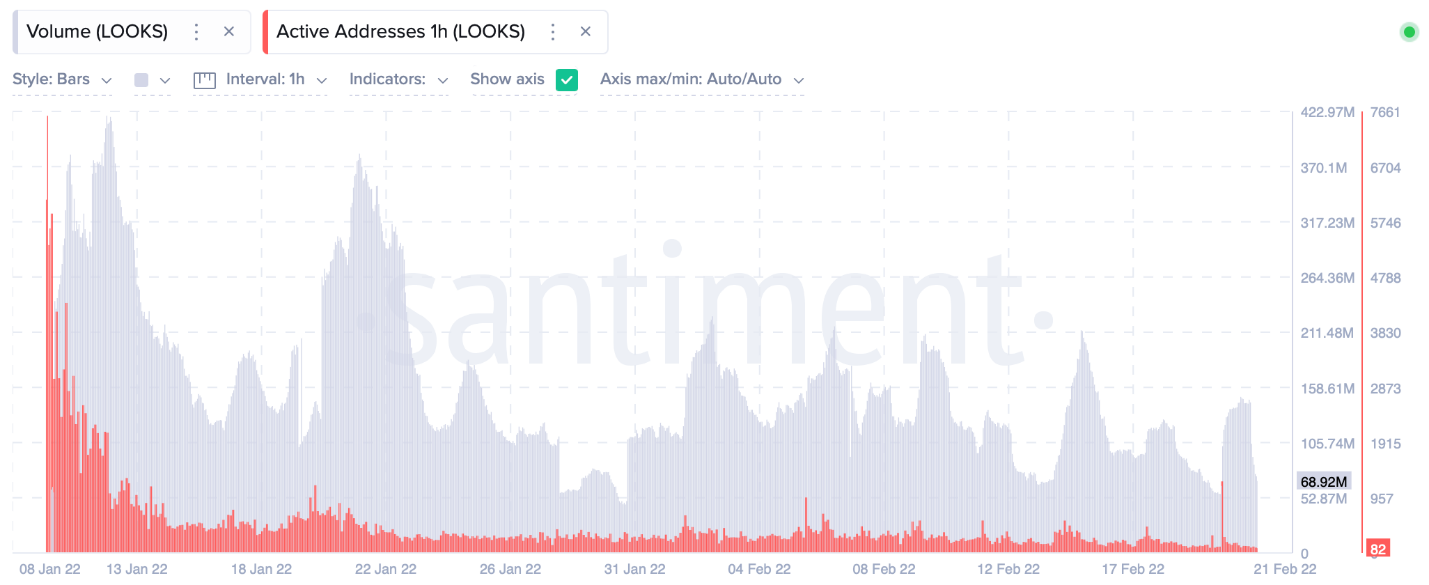Remove the Volume (LOOKS) metric

click(x=229, y=32)
